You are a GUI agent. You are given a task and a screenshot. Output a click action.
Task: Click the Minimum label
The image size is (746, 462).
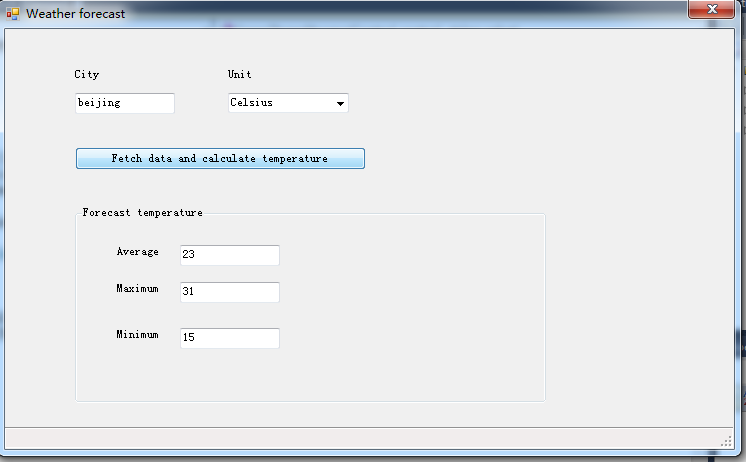pyautogui.click(x=137, y=334)
